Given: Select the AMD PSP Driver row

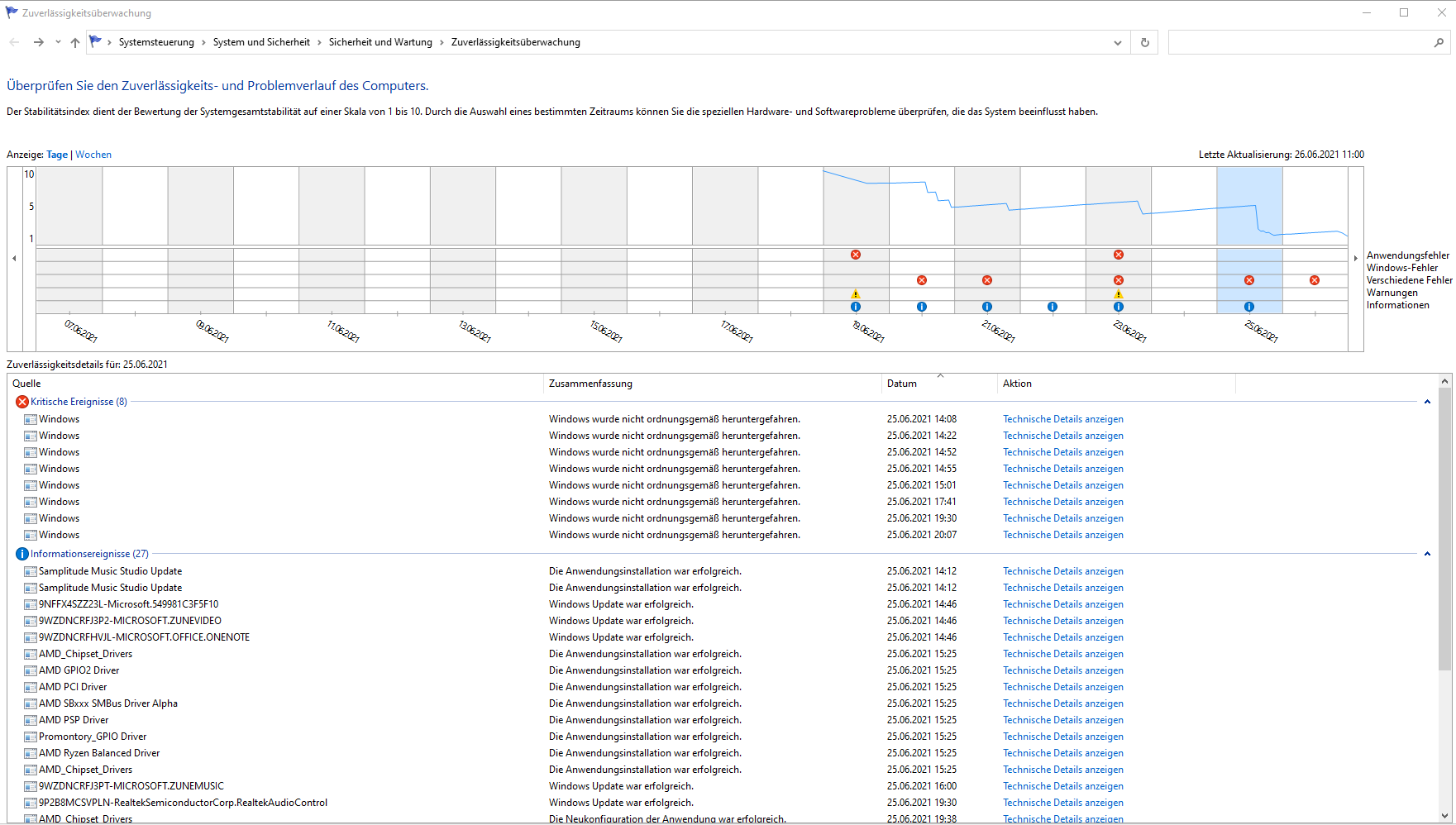Looking at the screenshot, I should tap(723, 720).
